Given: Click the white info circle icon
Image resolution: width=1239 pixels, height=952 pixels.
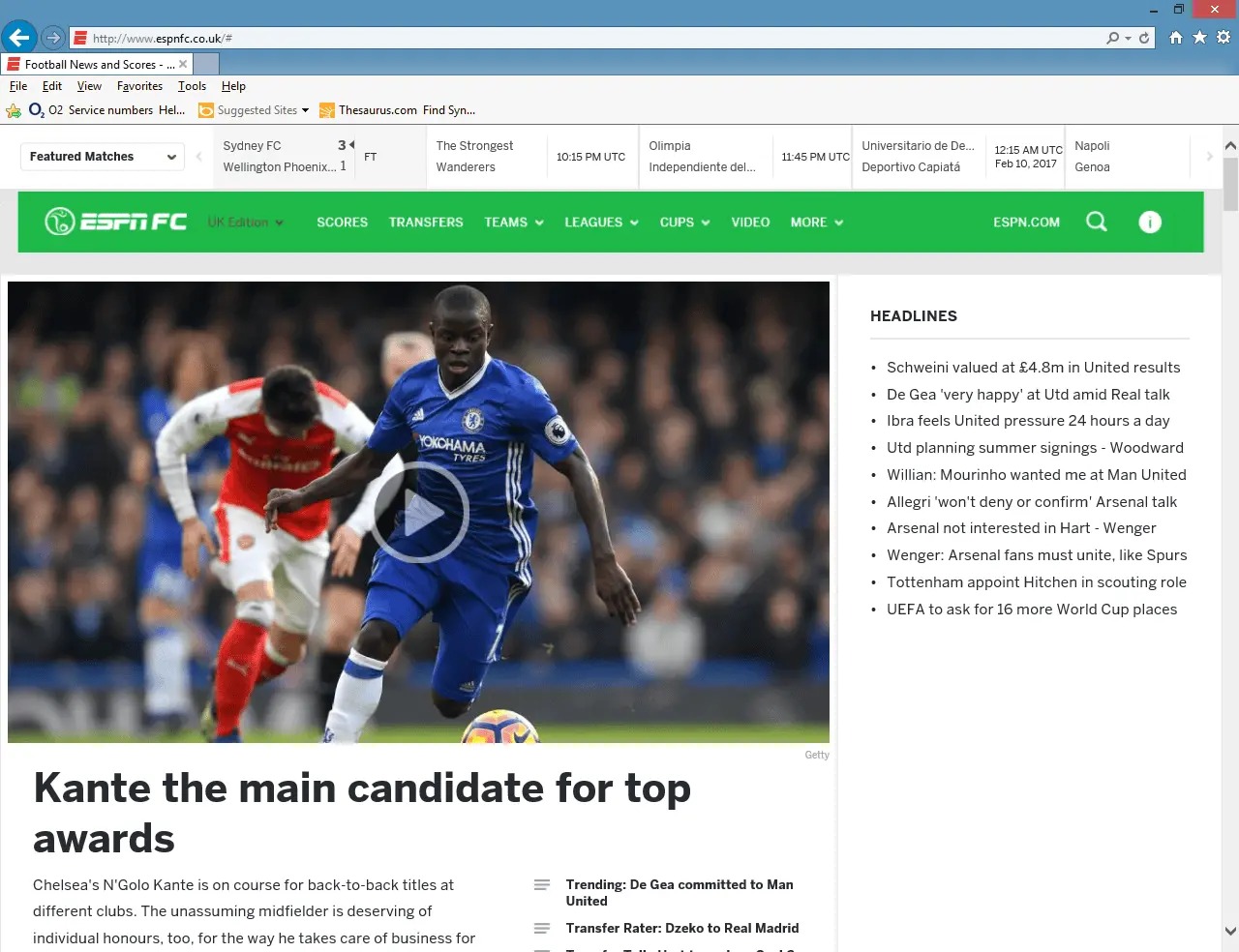Looking at the screenshot, I should click(x=1149, y=223).
